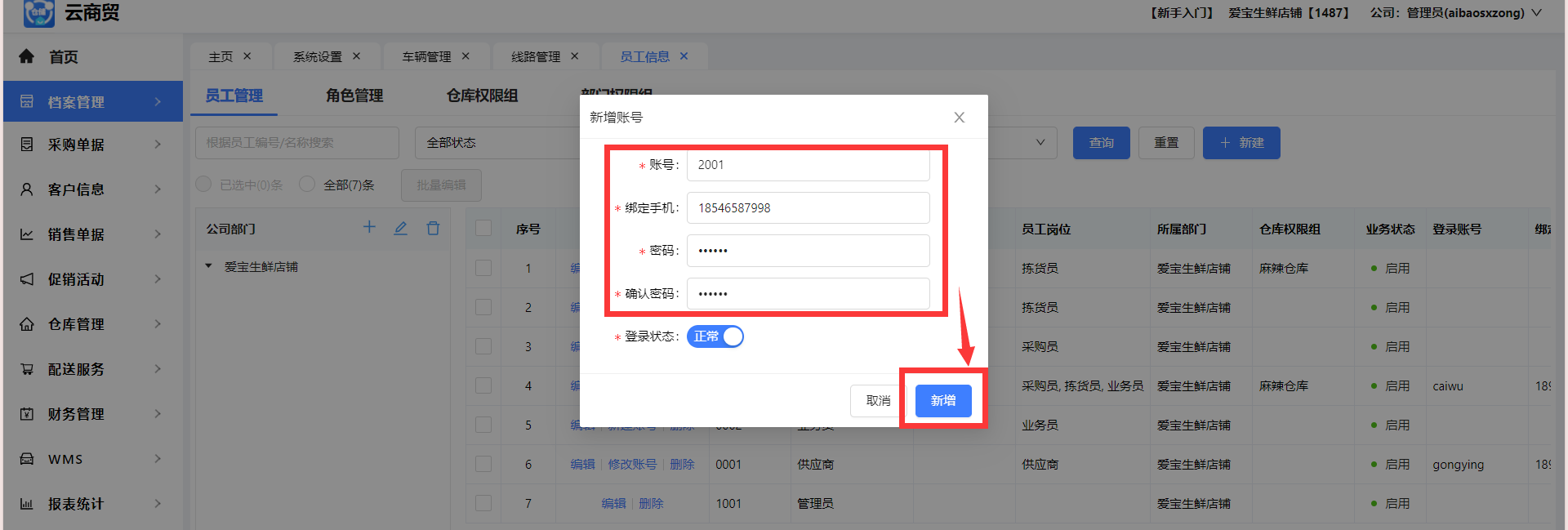Close the 新增账号 dialog with X icon

click(959, 118)
